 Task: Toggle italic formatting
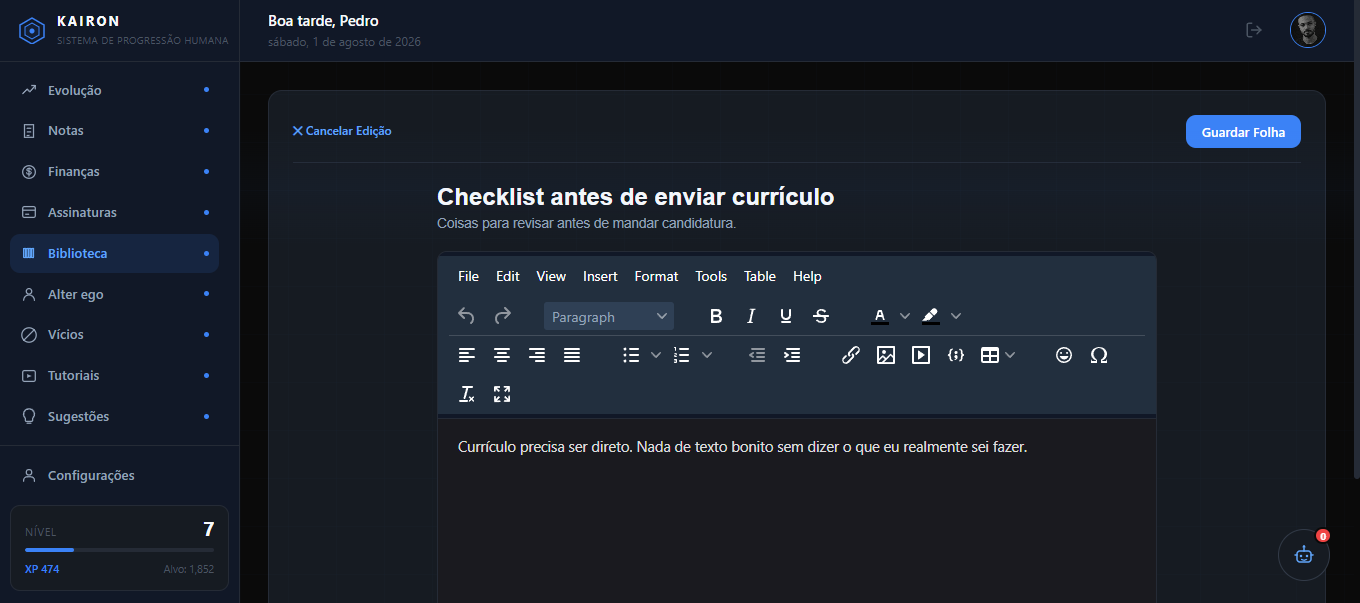coord(751,316)
